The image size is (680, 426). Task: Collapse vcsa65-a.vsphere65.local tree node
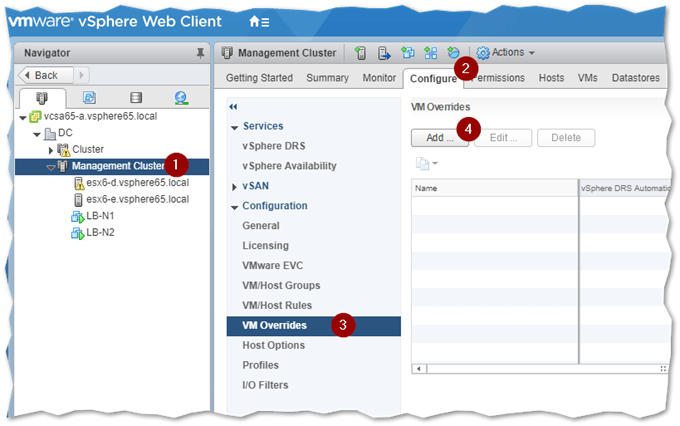(x=23, y=117)
